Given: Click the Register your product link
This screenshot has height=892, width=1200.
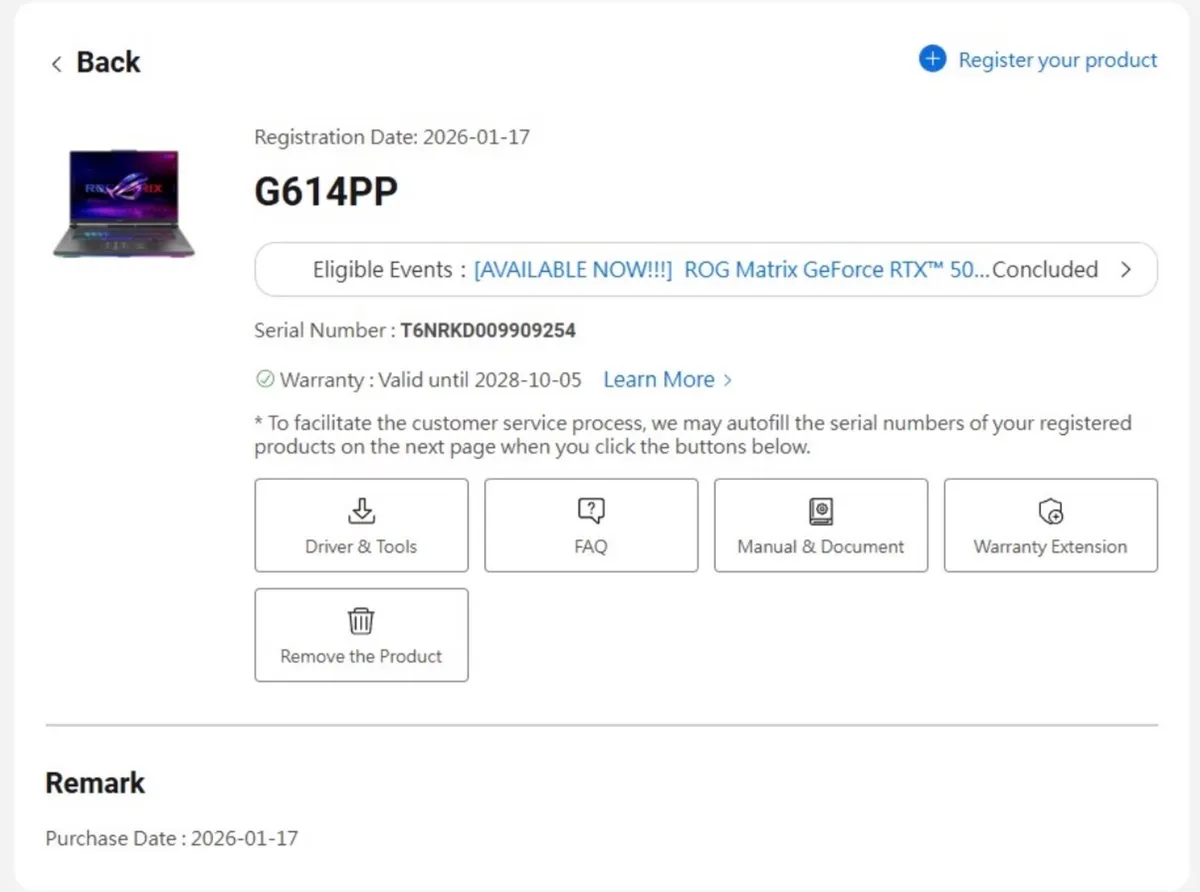Looking at the screenshot, I should pos(1057,60).
